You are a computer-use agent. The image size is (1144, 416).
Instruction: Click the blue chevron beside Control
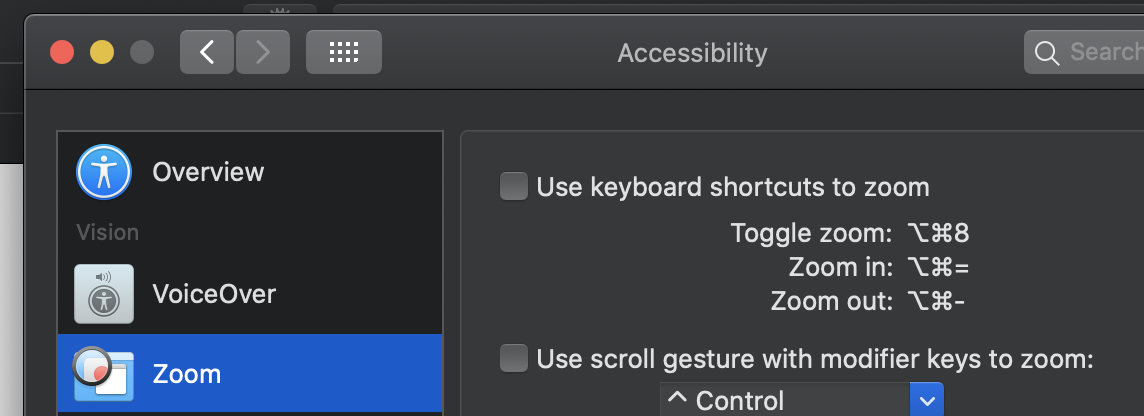(926, 401)
